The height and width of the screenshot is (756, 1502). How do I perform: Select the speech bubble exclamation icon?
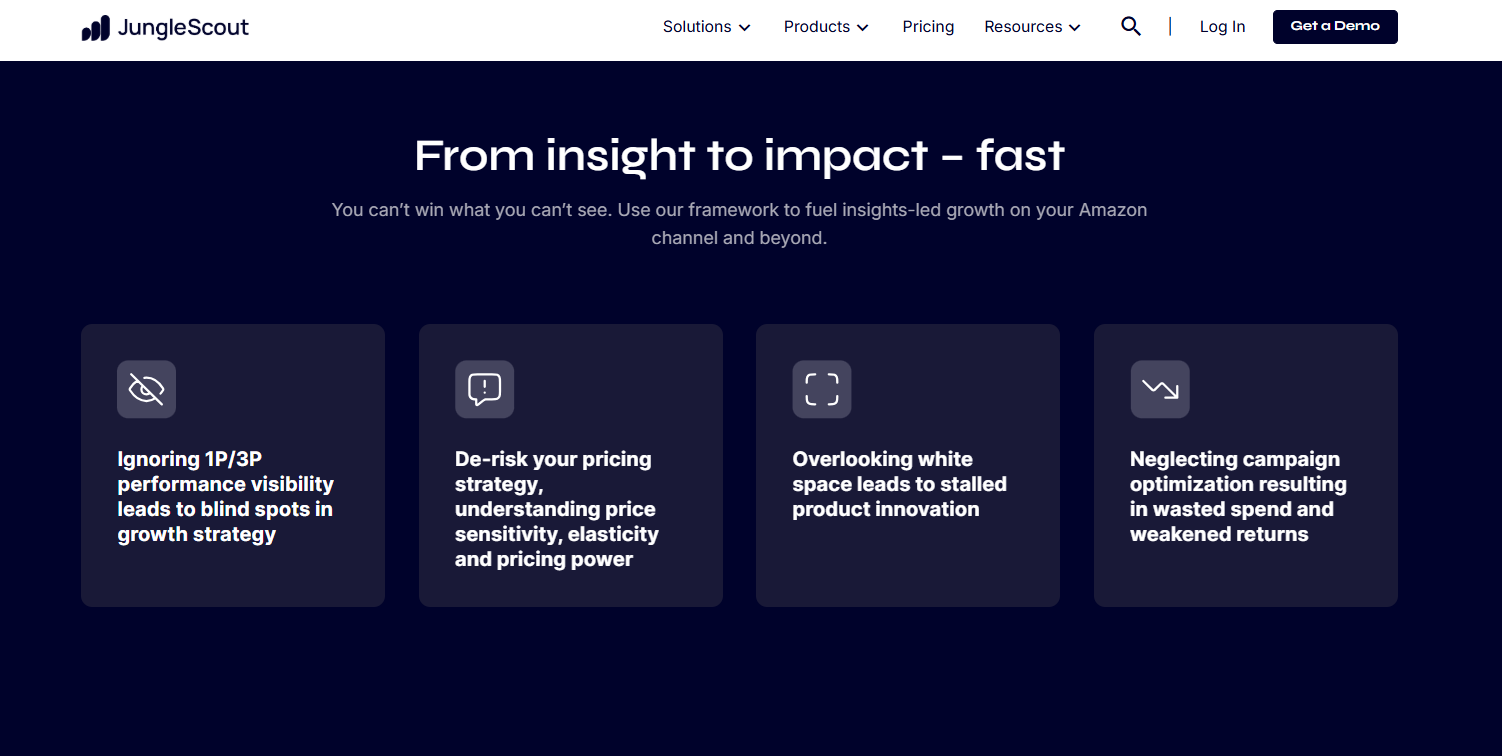(485, 389)
